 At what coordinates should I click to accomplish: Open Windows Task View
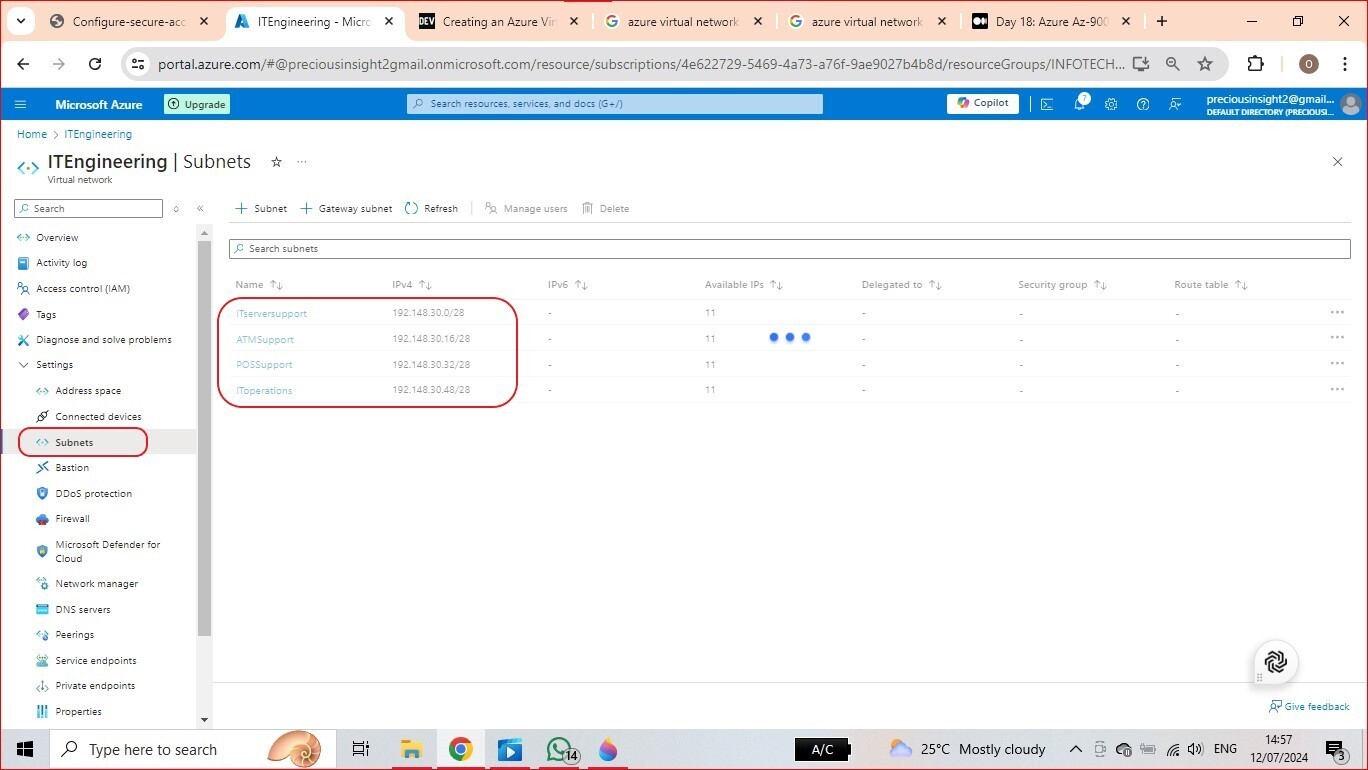(x=361, y=749)
